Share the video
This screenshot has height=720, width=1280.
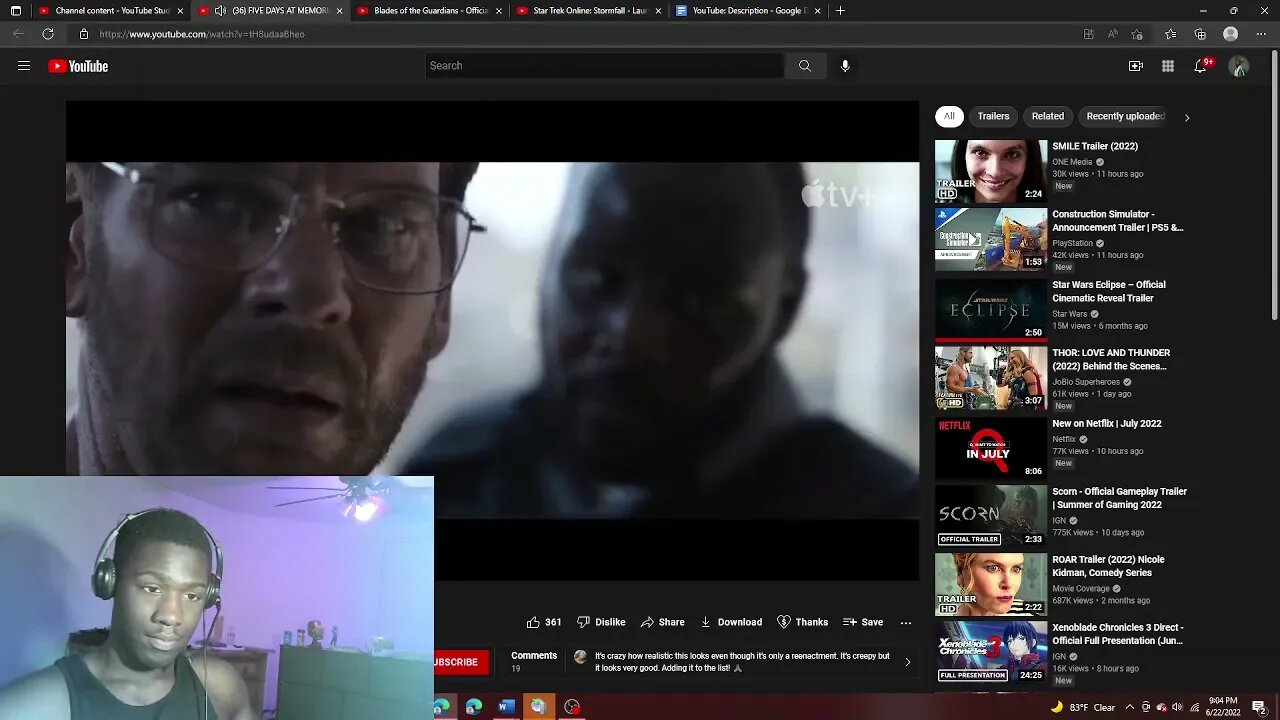click(662, 622)
